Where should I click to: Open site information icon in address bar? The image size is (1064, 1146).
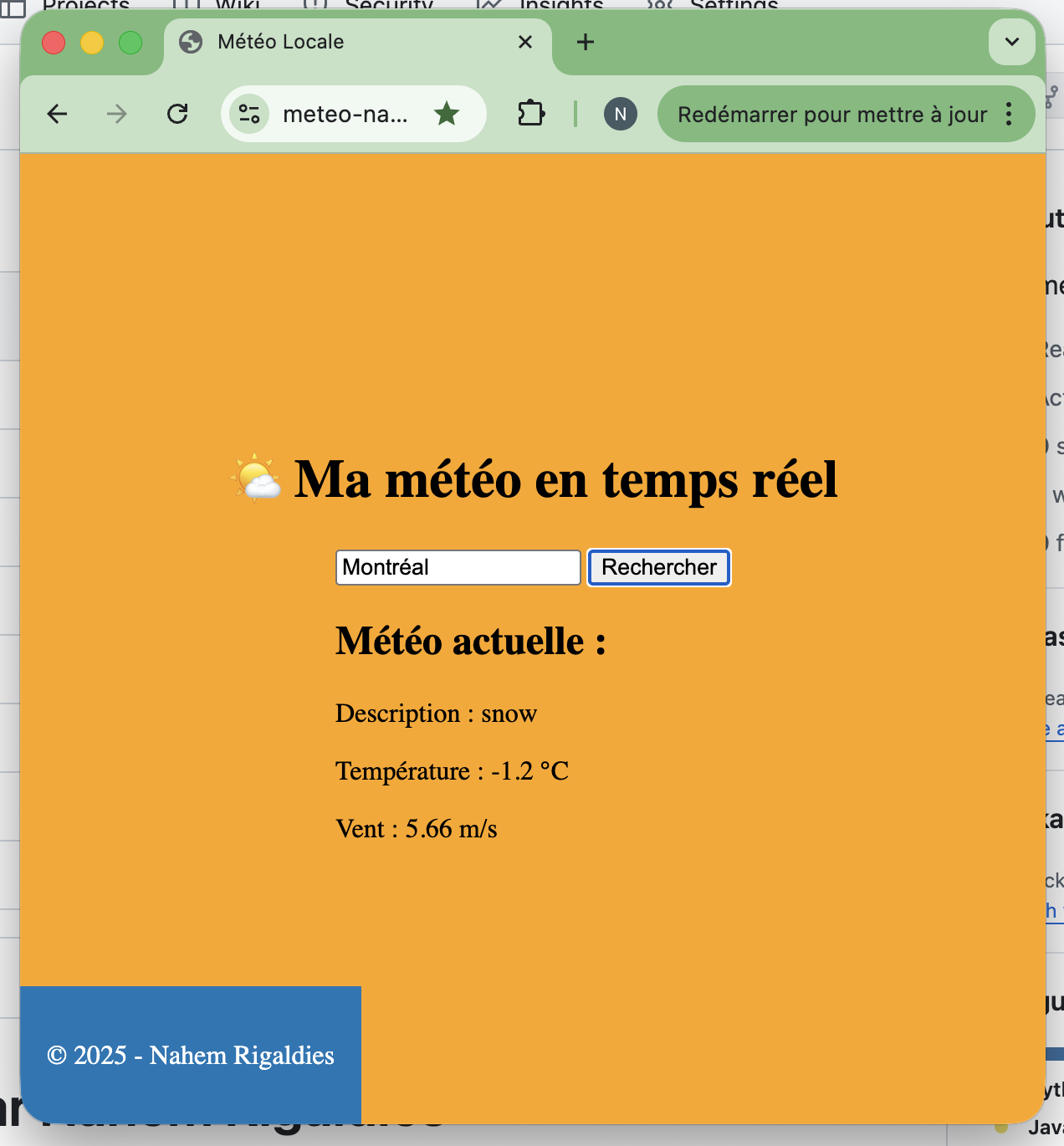tap(249, 114)
